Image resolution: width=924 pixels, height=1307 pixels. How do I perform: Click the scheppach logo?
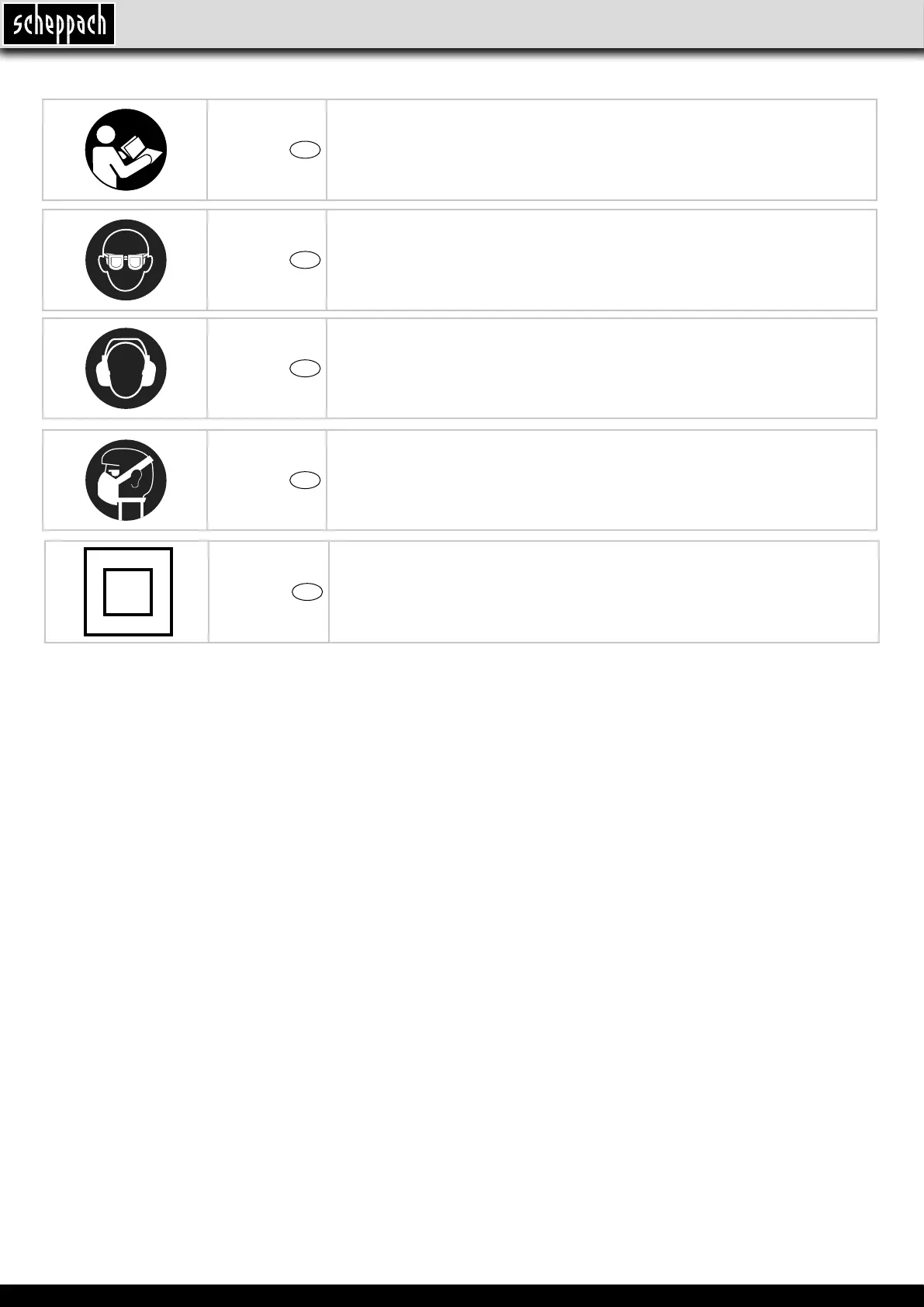pyautogui.click(x=59, y=24)
